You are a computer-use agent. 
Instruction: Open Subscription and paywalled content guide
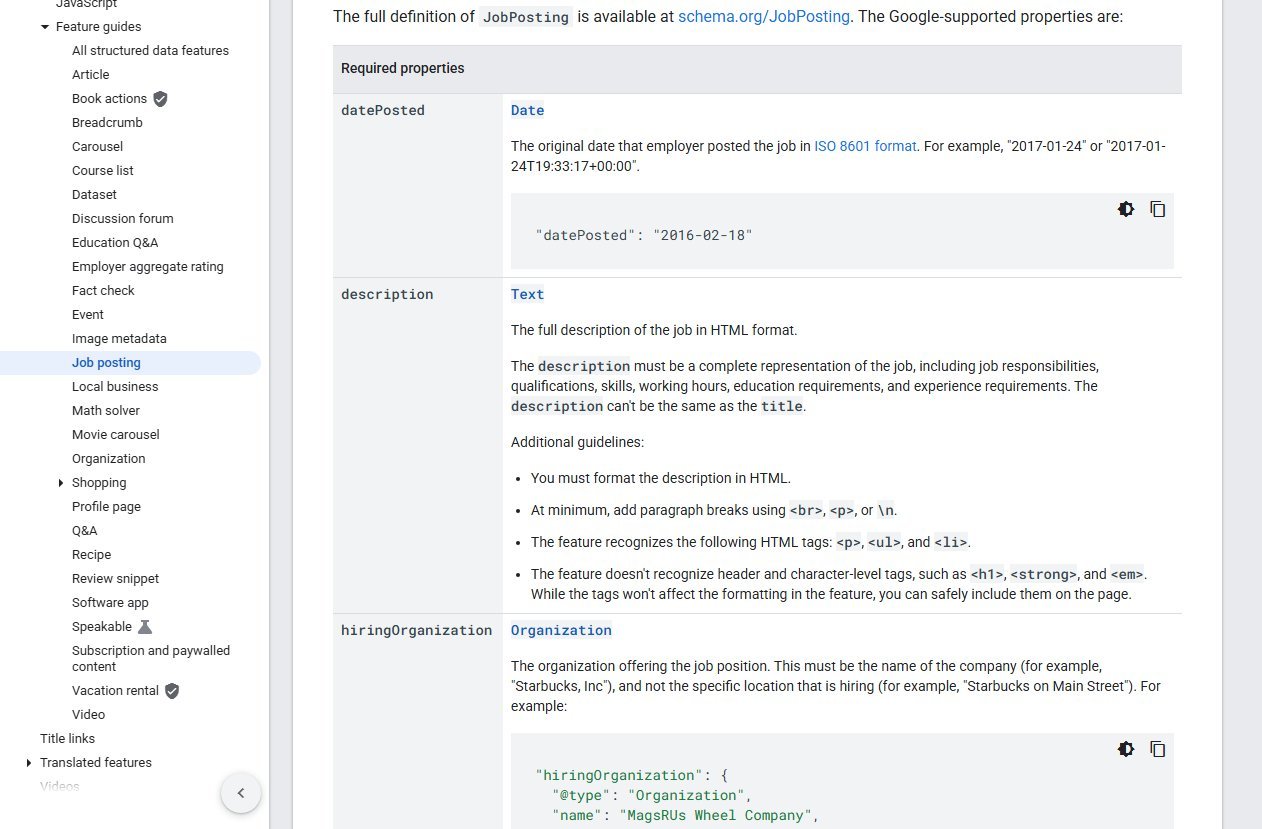click(151, 659)
